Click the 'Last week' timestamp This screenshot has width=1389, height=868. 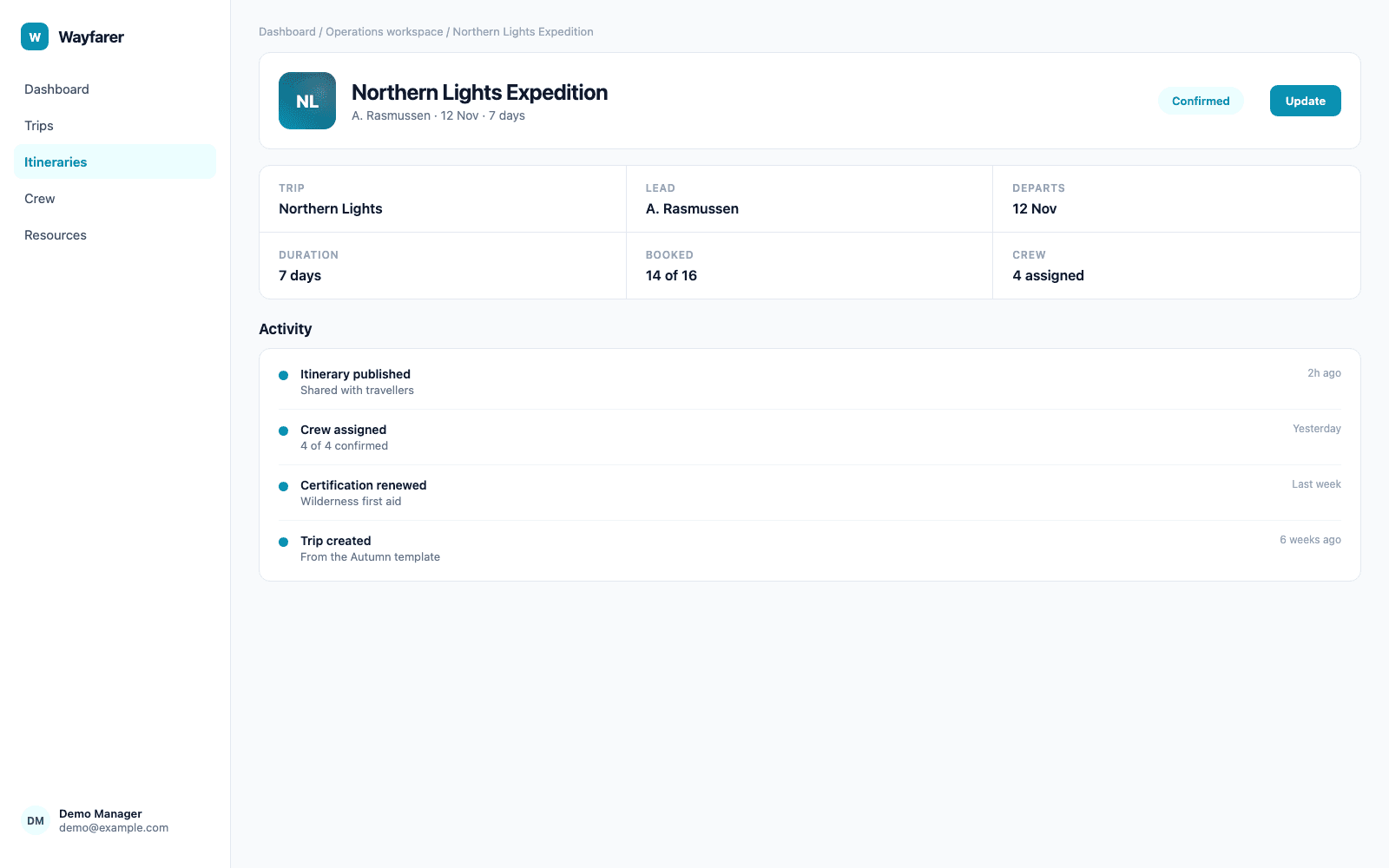coord(1316,484)
